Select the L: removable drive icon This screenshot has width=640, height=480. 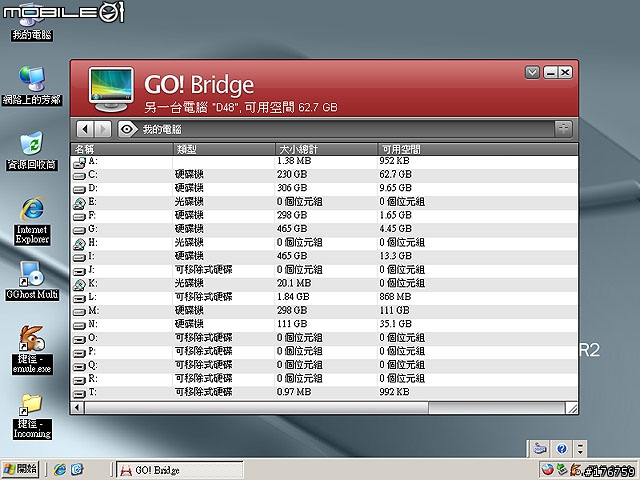(79, 298)
